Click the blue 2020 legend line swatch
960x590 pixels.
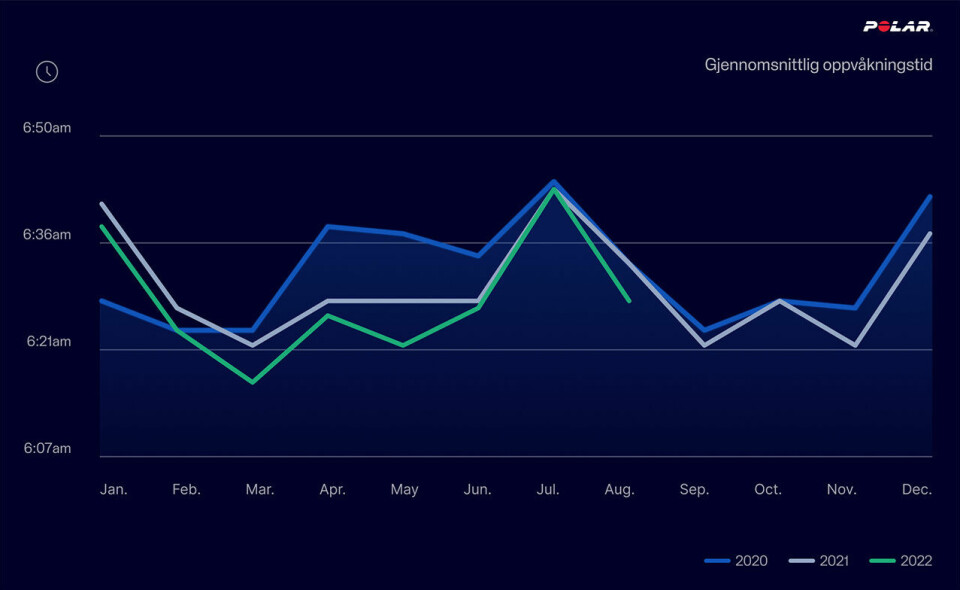coord(717,561)
